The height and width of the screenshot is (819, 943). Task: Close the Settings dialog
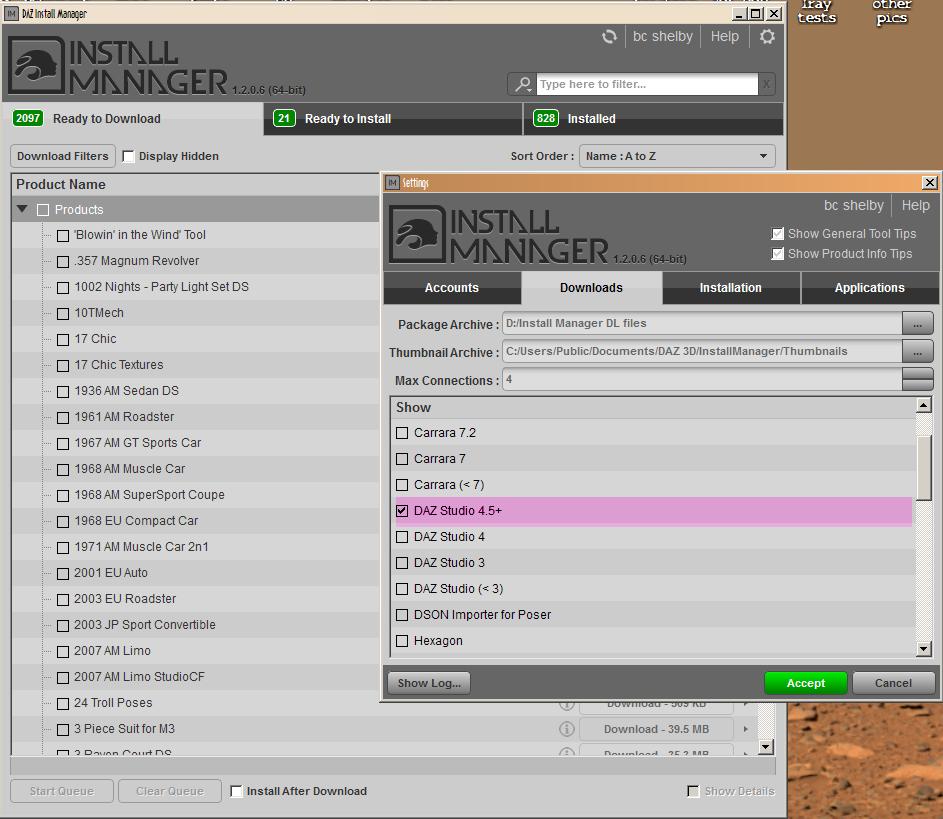[929, 182]
